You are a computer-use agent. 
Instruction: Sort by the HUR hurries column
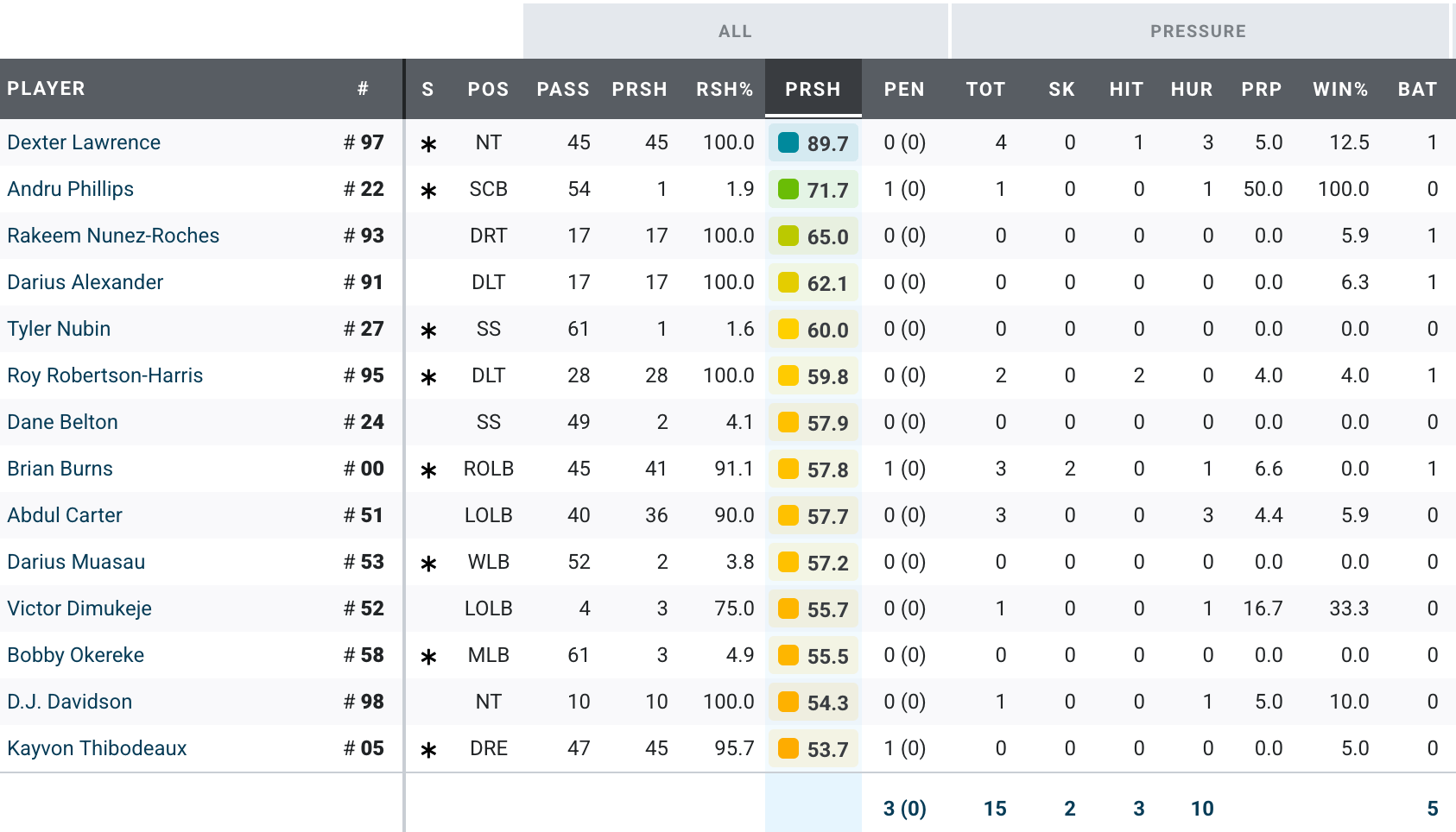pyautogui.click(x=1191, y=89)
